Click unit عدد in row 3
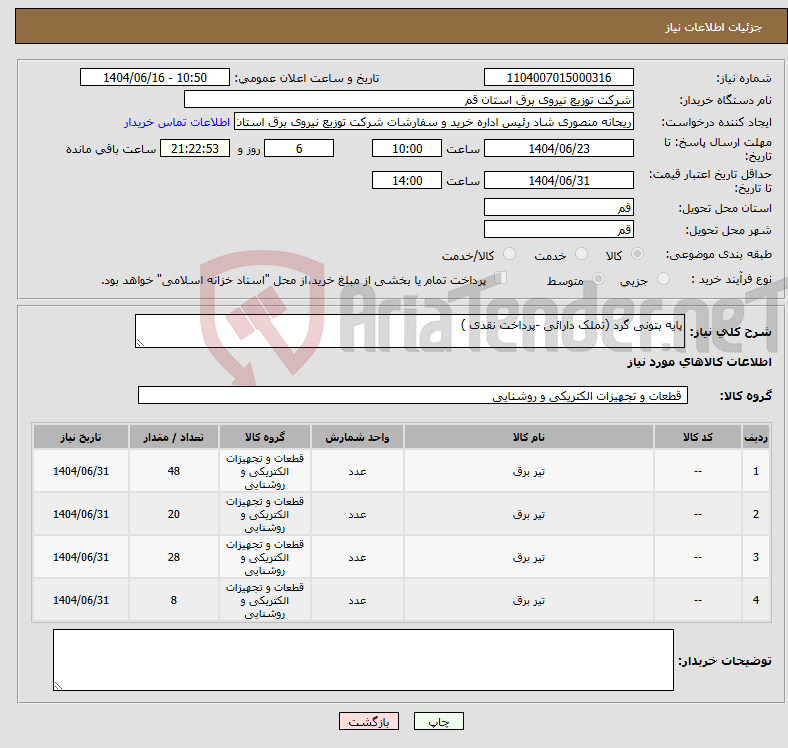Screen dimensions: 788x748 click(x=357, y=557)
